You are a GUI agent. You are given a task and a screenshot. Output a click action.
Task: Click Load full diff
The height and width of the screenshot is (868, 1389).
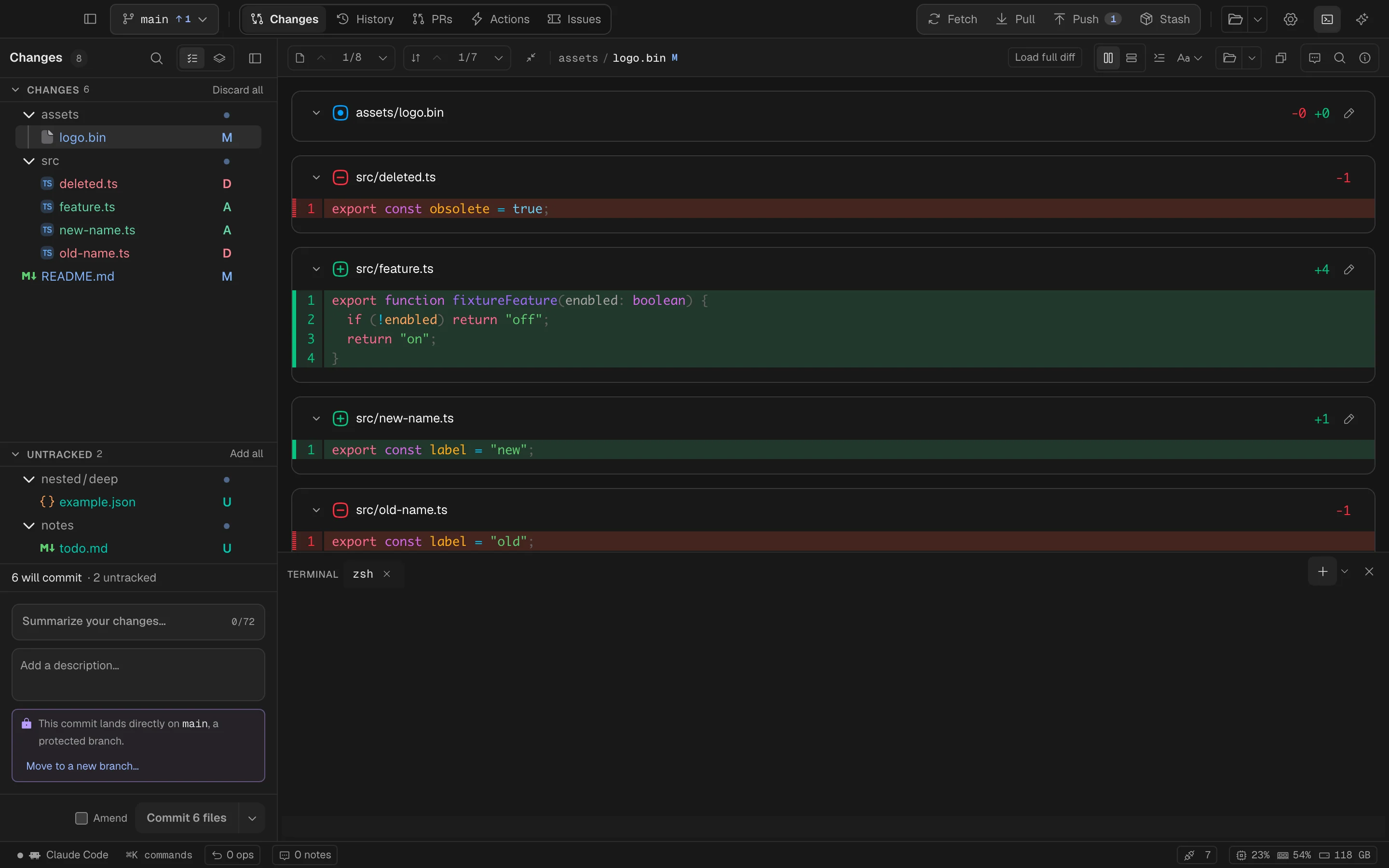point(1045,57)
